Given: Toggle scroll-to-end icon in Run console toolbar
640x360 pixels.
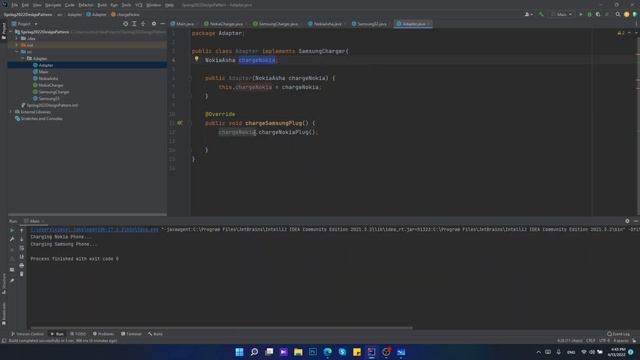Looking at the screenshot, I should (22, 257).
